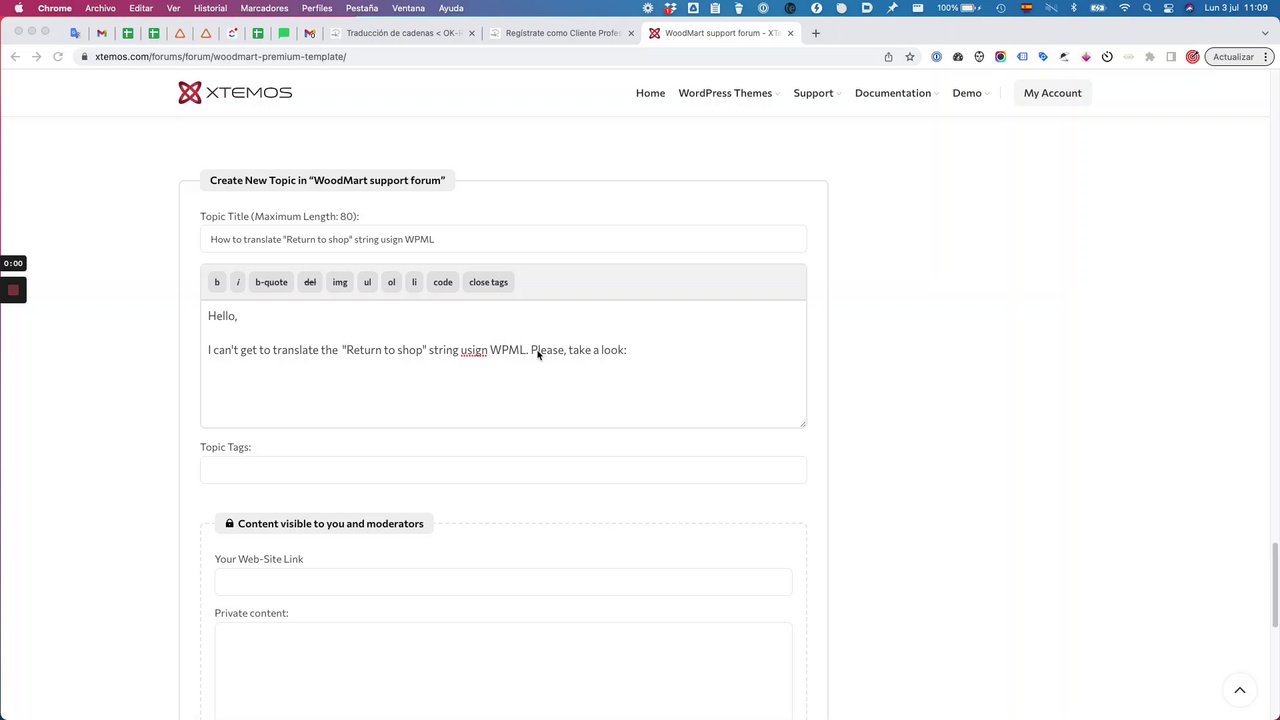The width and height of the screenshot is (1280, 720).
Task: Open the mask face extension icon
Action: 979,57
